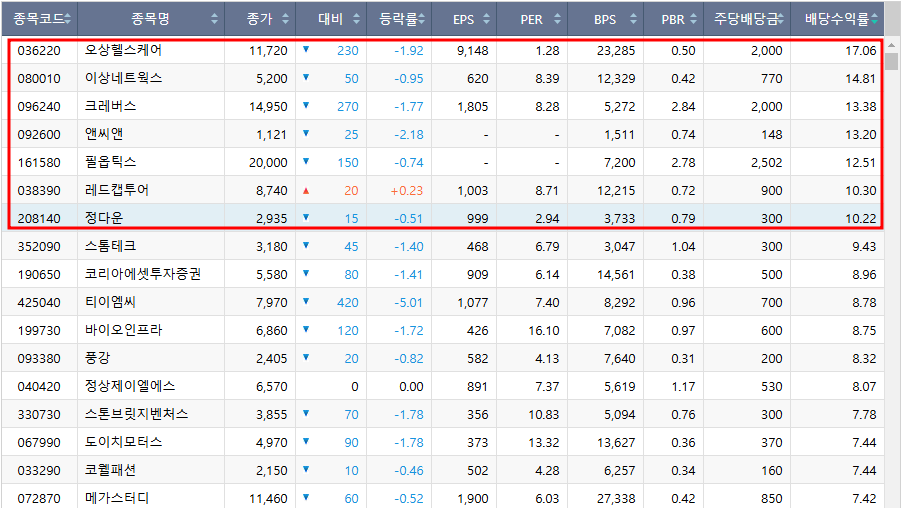Select stock name 스톰테크
The width and height of the screenshot is (901, 508).
pos(110,247)
